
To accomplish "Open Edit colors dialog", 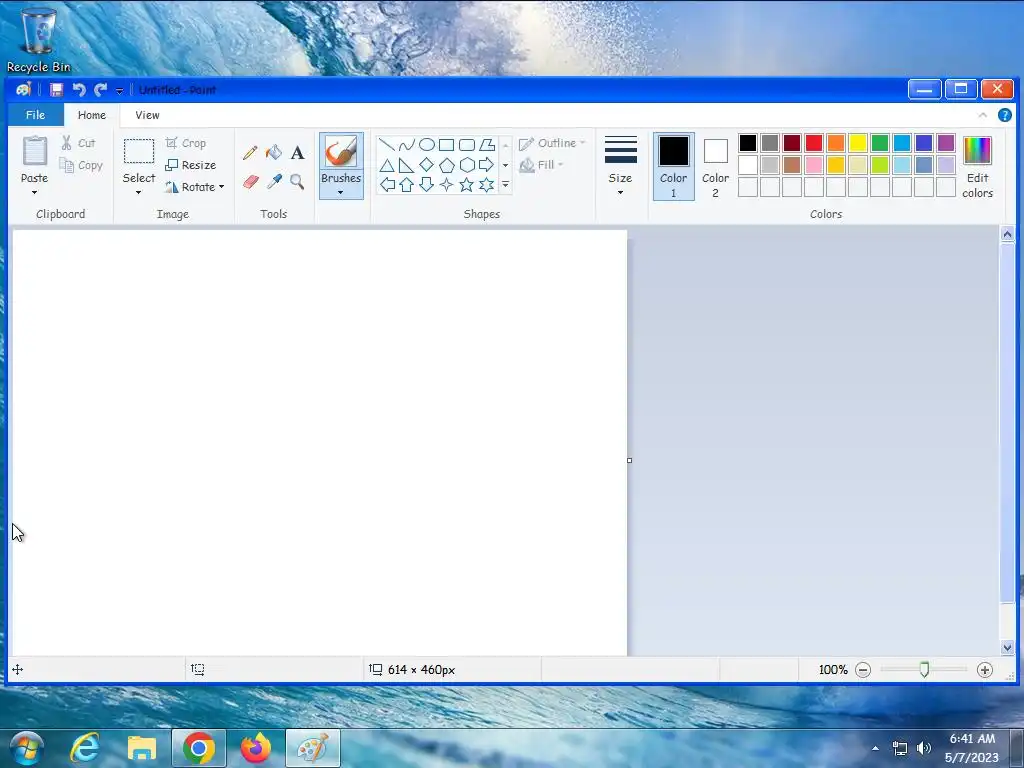I will point(977,167).
